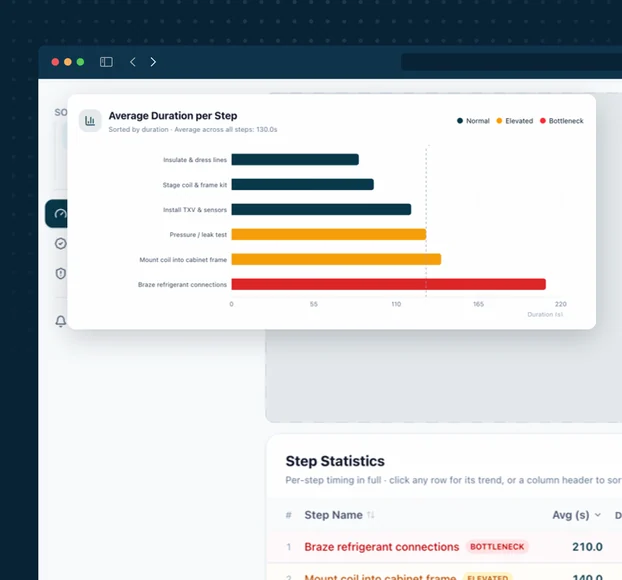622x580 pixels.
Task: Close the window with the red button
Action: (x=56, y=62)
